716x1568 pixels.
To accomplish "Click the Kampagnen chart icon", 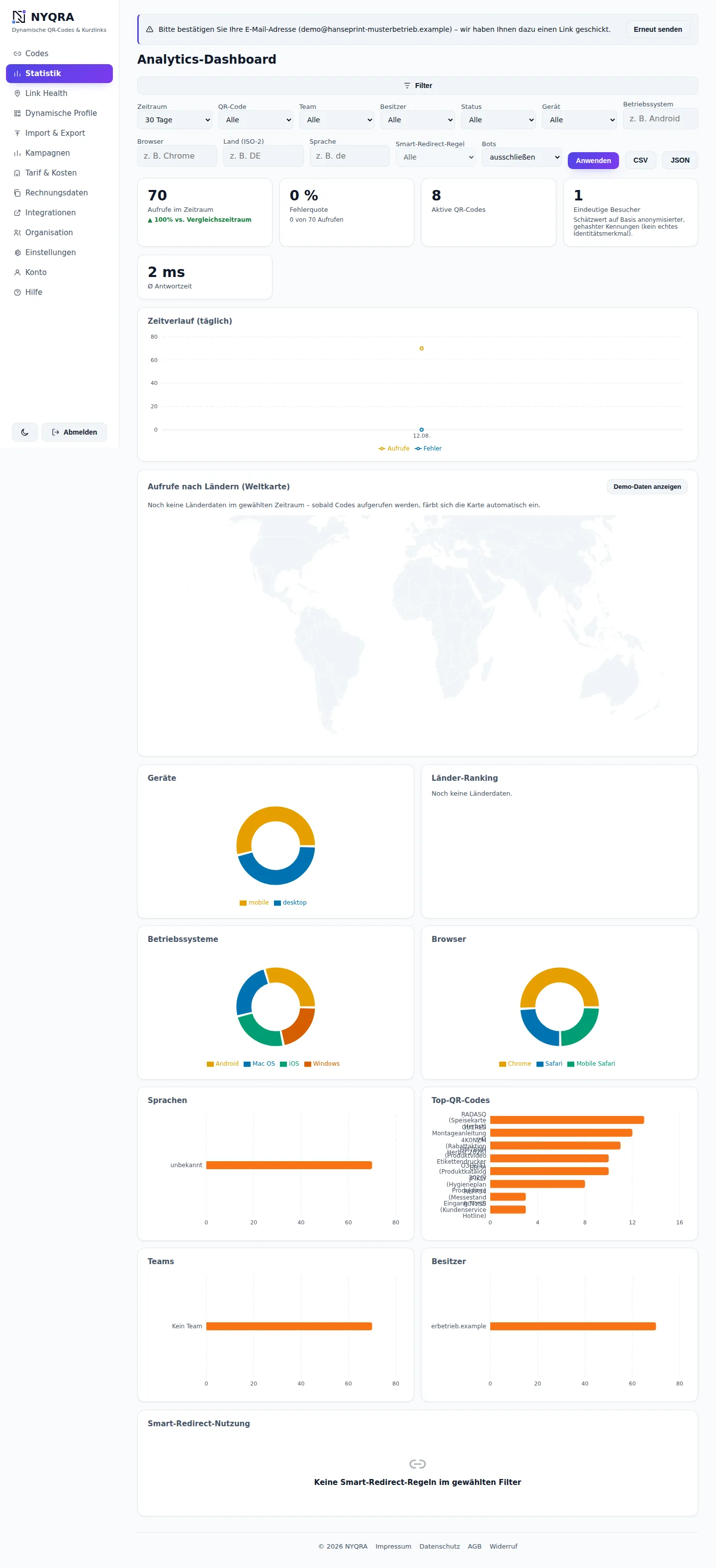I will click(17, 153).
